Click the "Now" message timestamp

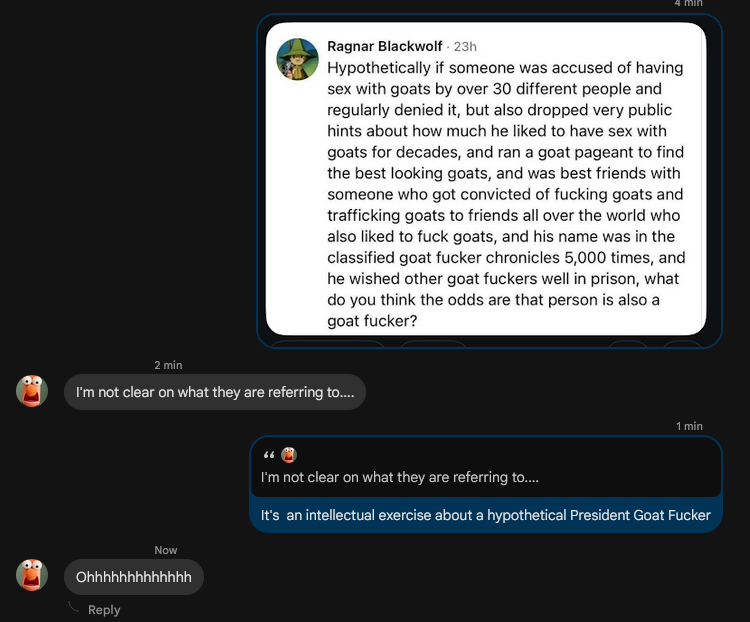tap(166, 550)
